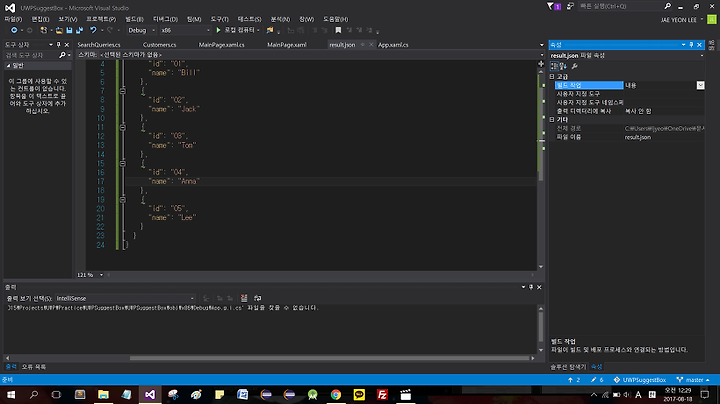The width and height of the screenshot is (720, 404).
Task: Open the properties object selector dropdown
Action: pos(701,56)
